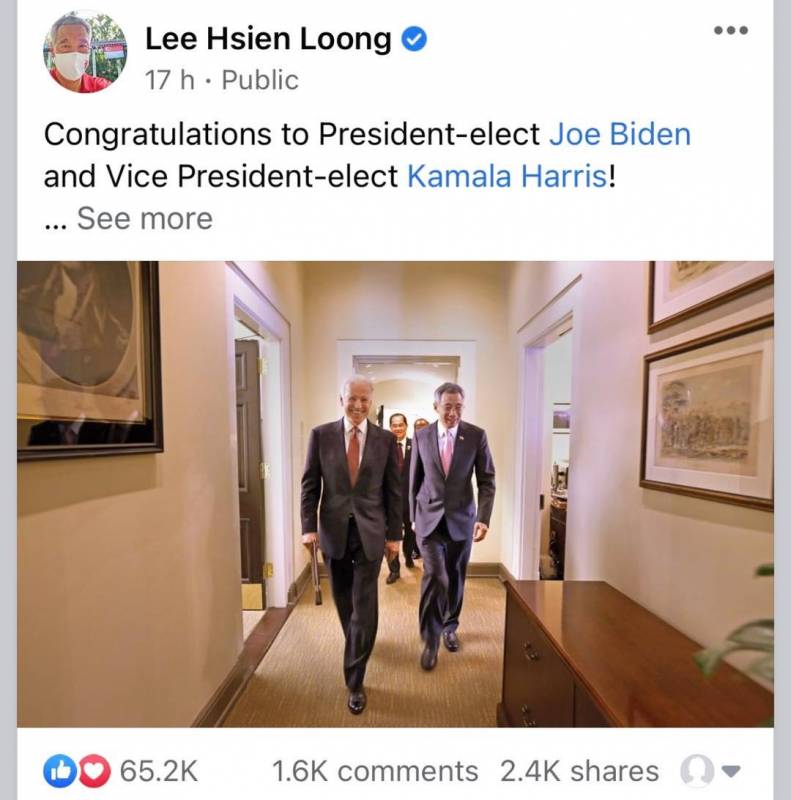Open the post's three-dot options menu
Image resolution: width=791 pixels, height=800 pixels.
click(730, 30)
